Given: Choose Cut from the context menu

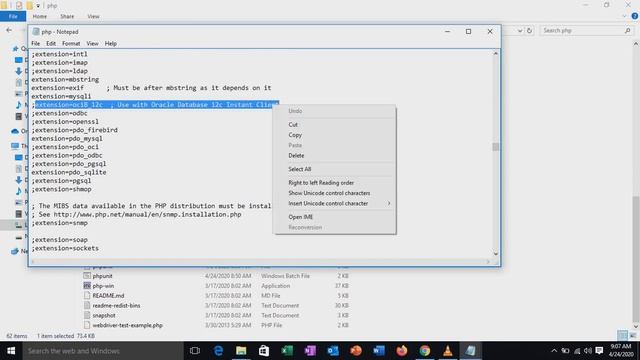Looking at the screenshot, I should pos(335,124).
